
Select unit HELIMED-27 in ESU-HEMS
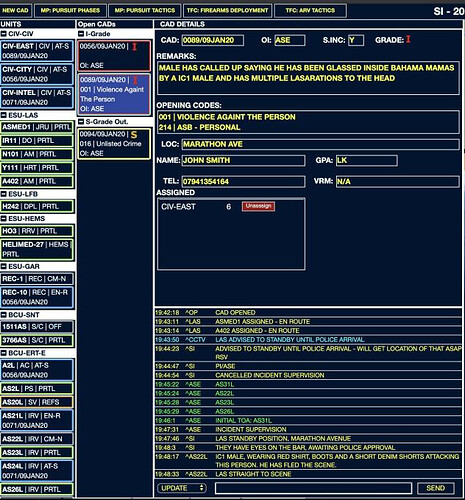pos(37,249)
